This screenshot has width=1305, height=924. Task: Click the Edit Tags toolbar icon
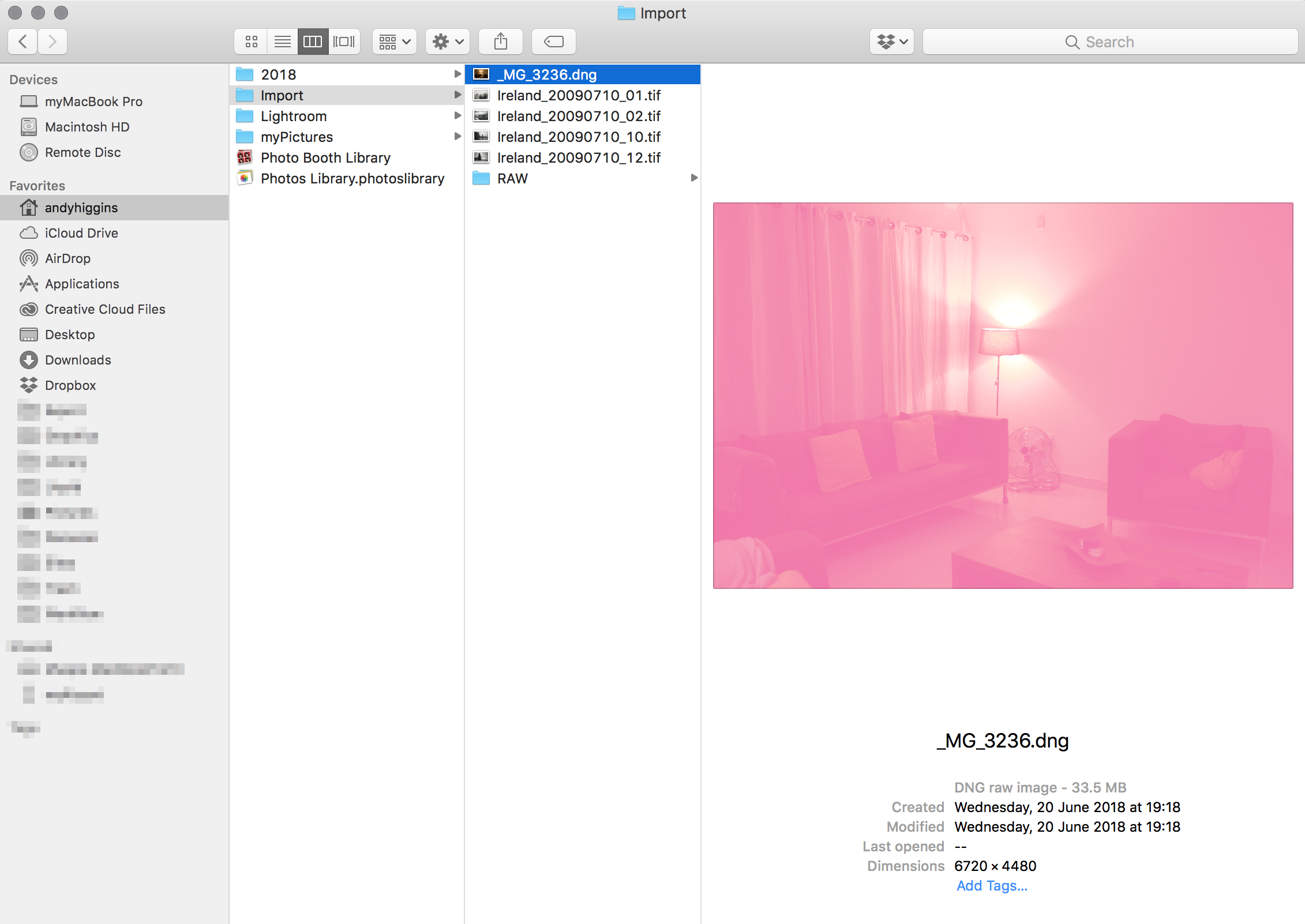(554, 42)
